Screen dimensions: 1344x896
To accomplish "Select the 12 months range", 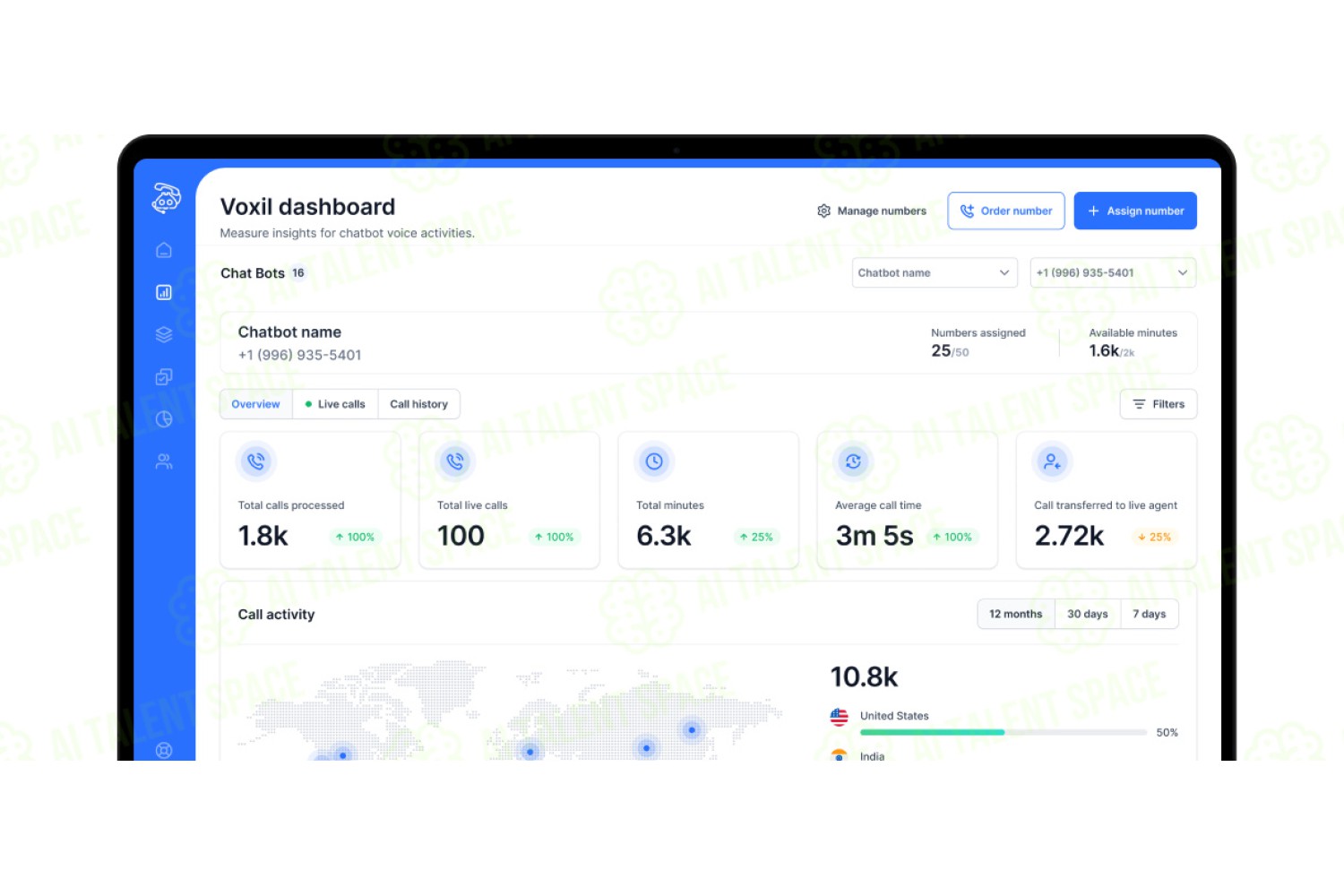I will tap(1016, 614).
